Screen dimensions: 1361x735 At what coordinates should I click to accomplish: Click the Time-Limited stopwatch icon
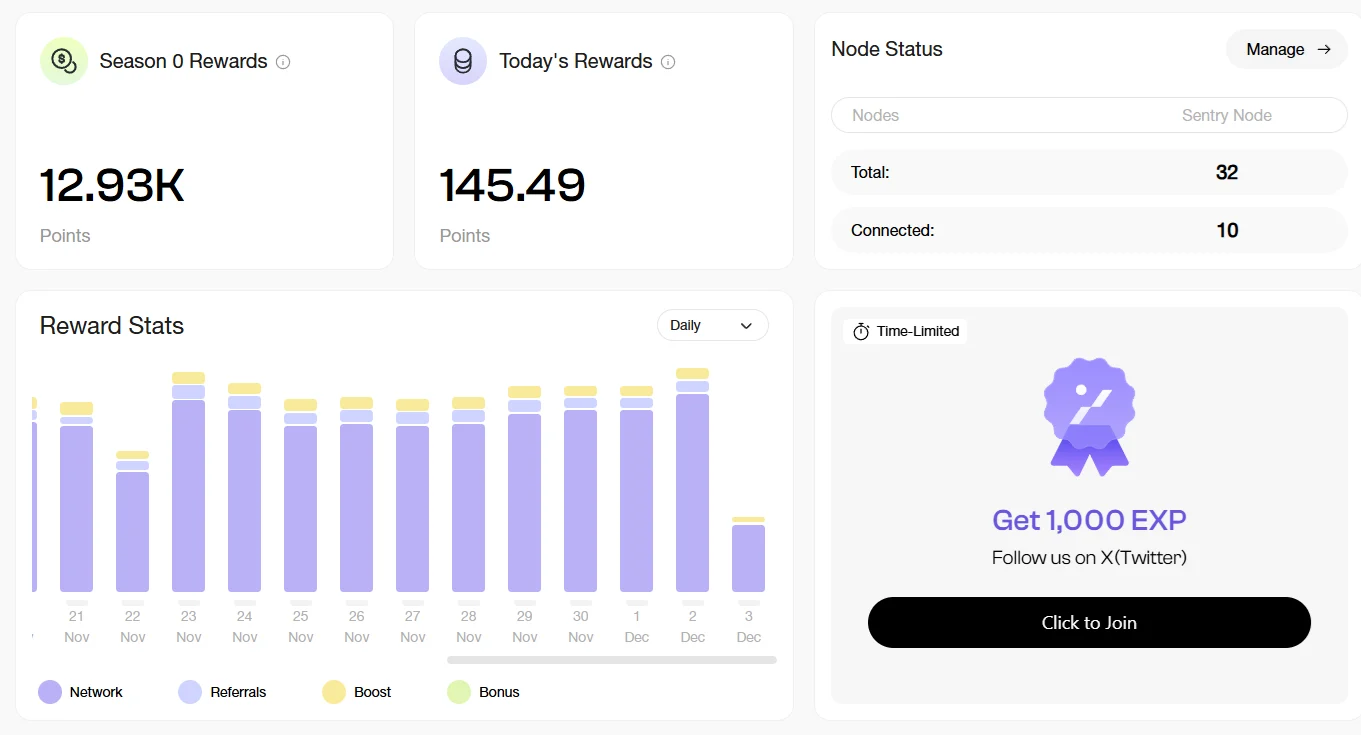(x=861, y=331)
